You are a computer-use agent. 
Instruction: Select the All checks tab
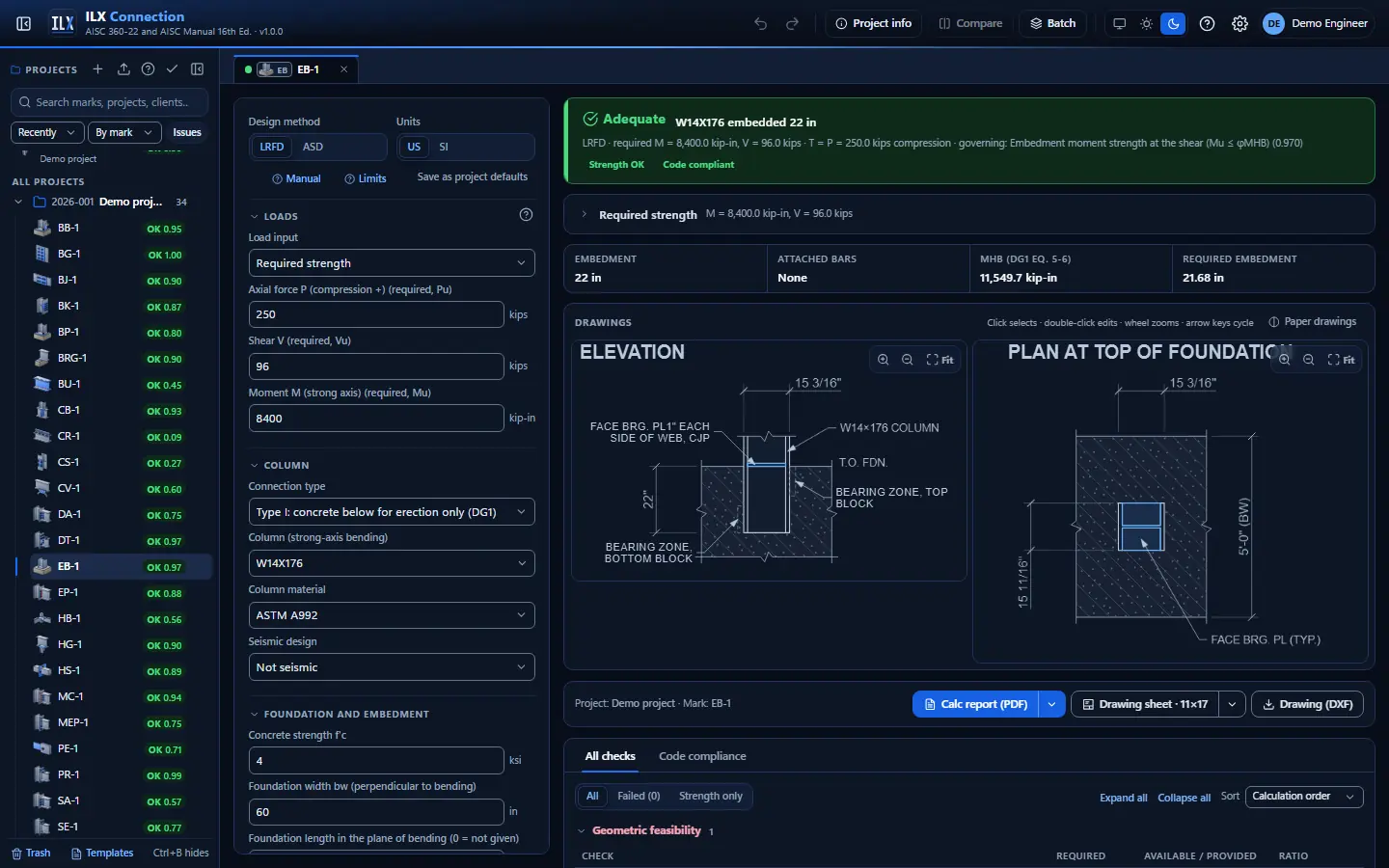610,756
